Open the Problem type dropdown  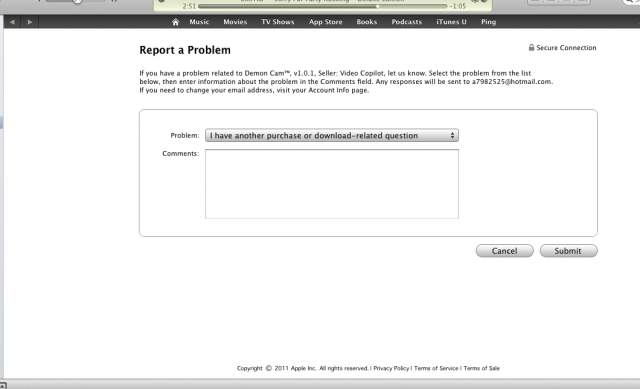click(x=332, y=136)
